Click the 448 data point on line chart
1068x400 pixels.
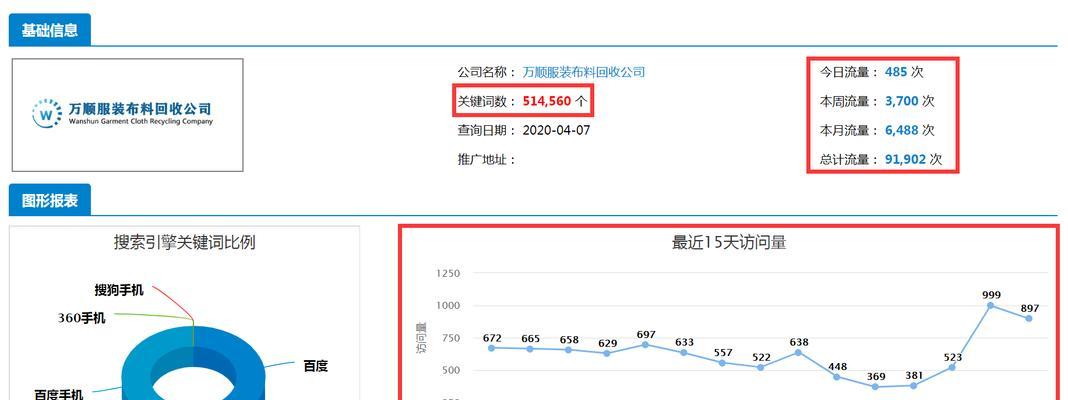coord(837,377)
